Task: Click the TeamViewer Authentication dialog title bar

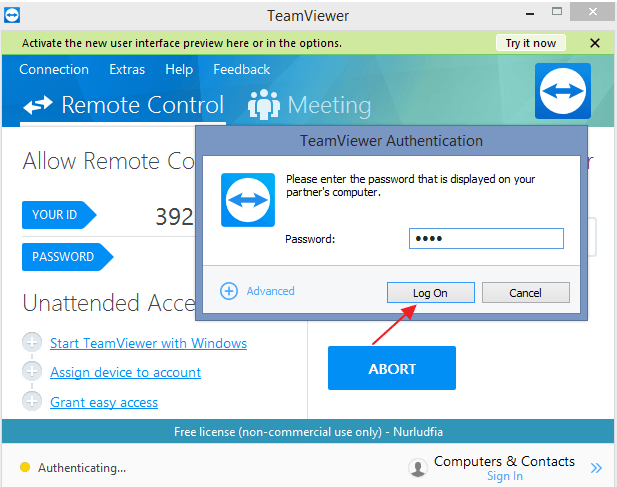Action: click(392, 140)
